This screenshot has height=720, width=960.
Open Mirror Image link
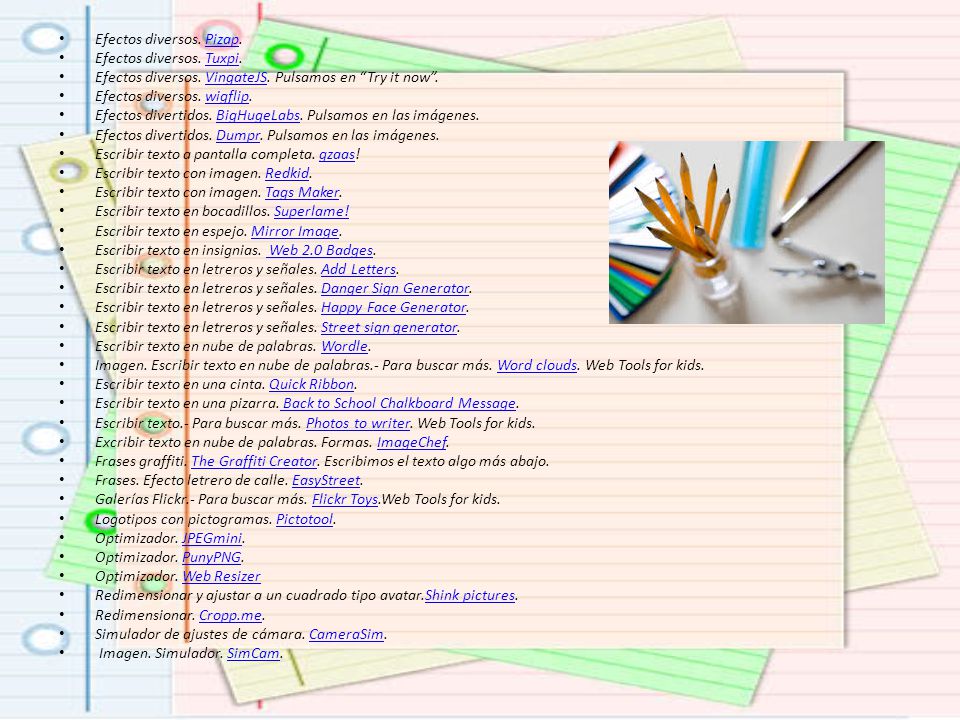[x=295, y=231]
